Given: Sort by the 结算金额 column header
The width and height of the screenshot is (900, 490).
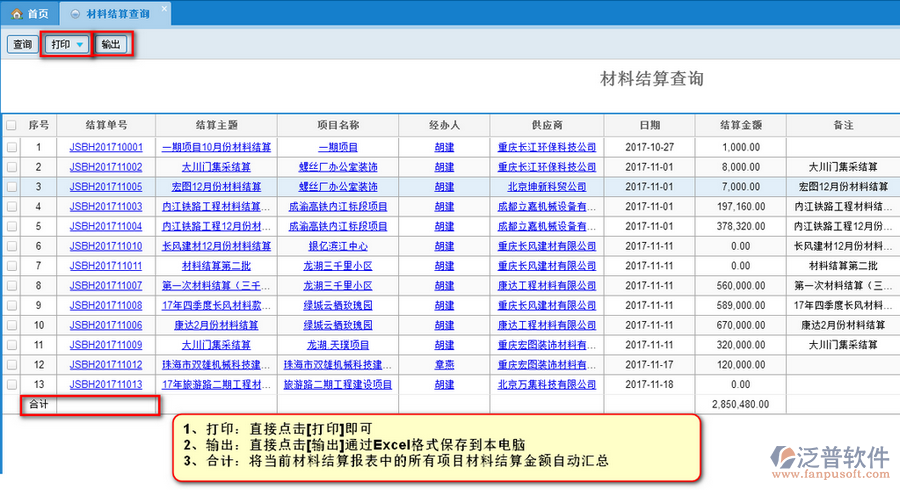Looking at the screenshot, I should [x=741, y=126].
